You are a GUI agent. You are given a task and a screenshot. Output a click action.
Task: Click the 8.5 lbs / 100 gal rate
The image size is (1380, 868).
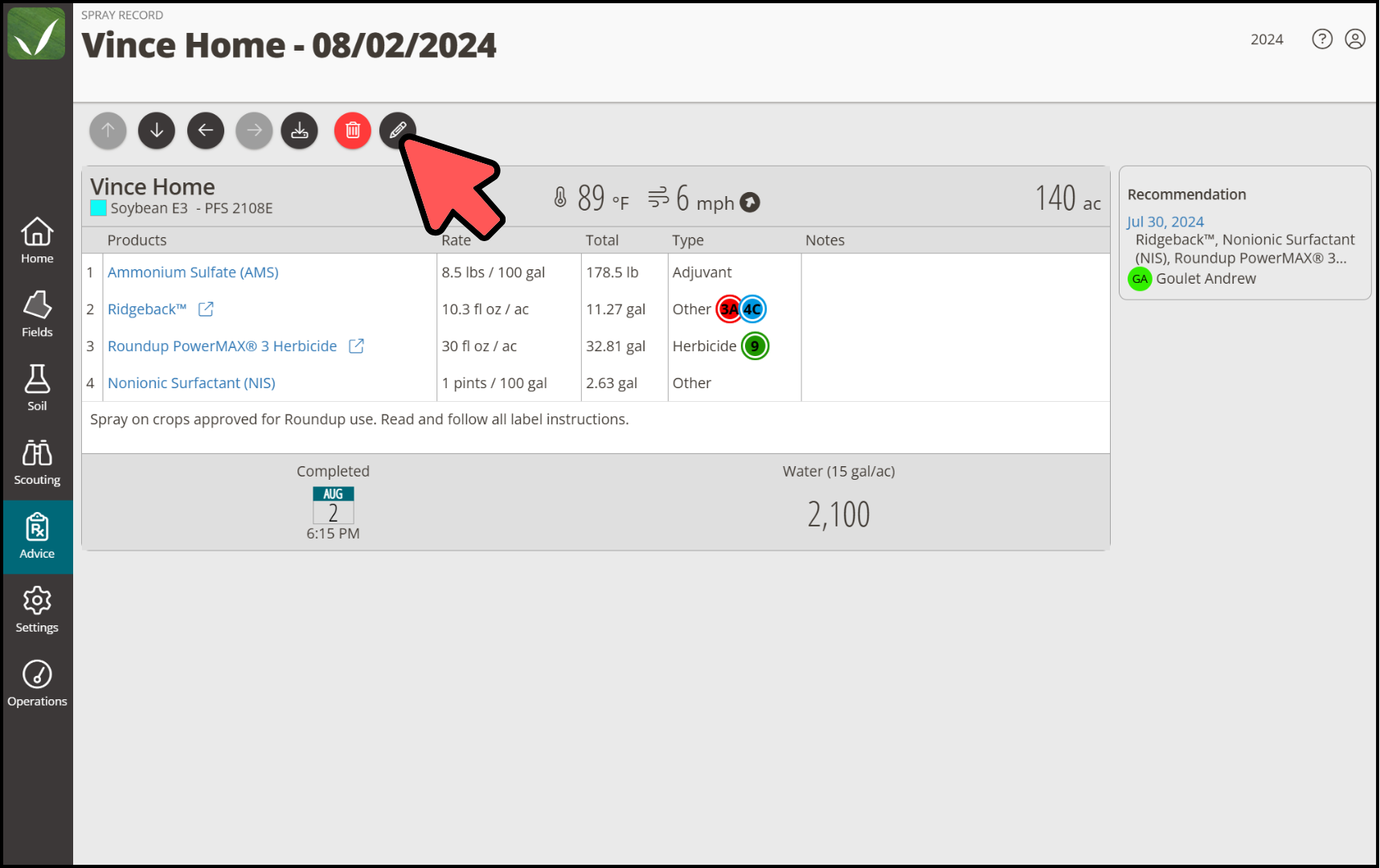tap(493, 272)
